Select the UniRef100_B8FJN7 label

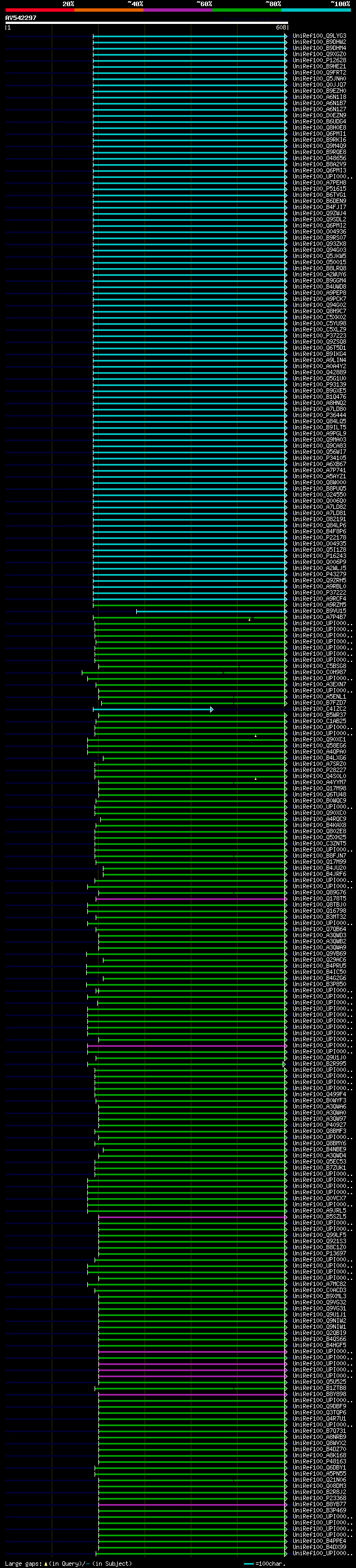pyautogui.click(x=319, y=855)
